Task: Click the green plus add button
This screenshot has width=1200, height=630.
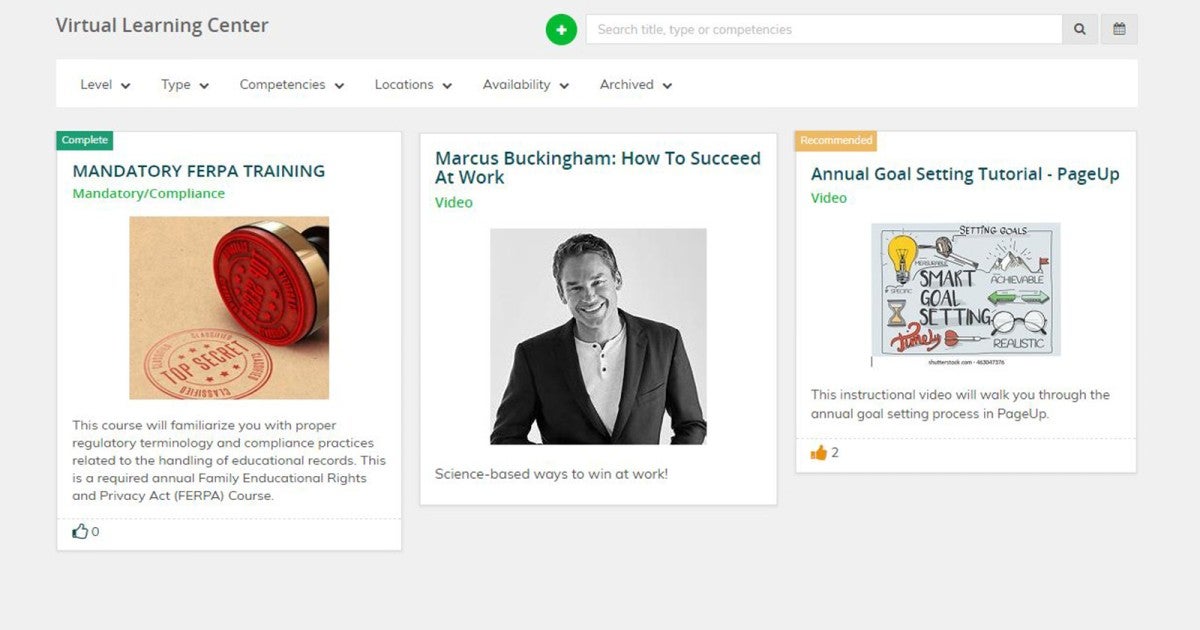Action: click(x=561, y=30)
